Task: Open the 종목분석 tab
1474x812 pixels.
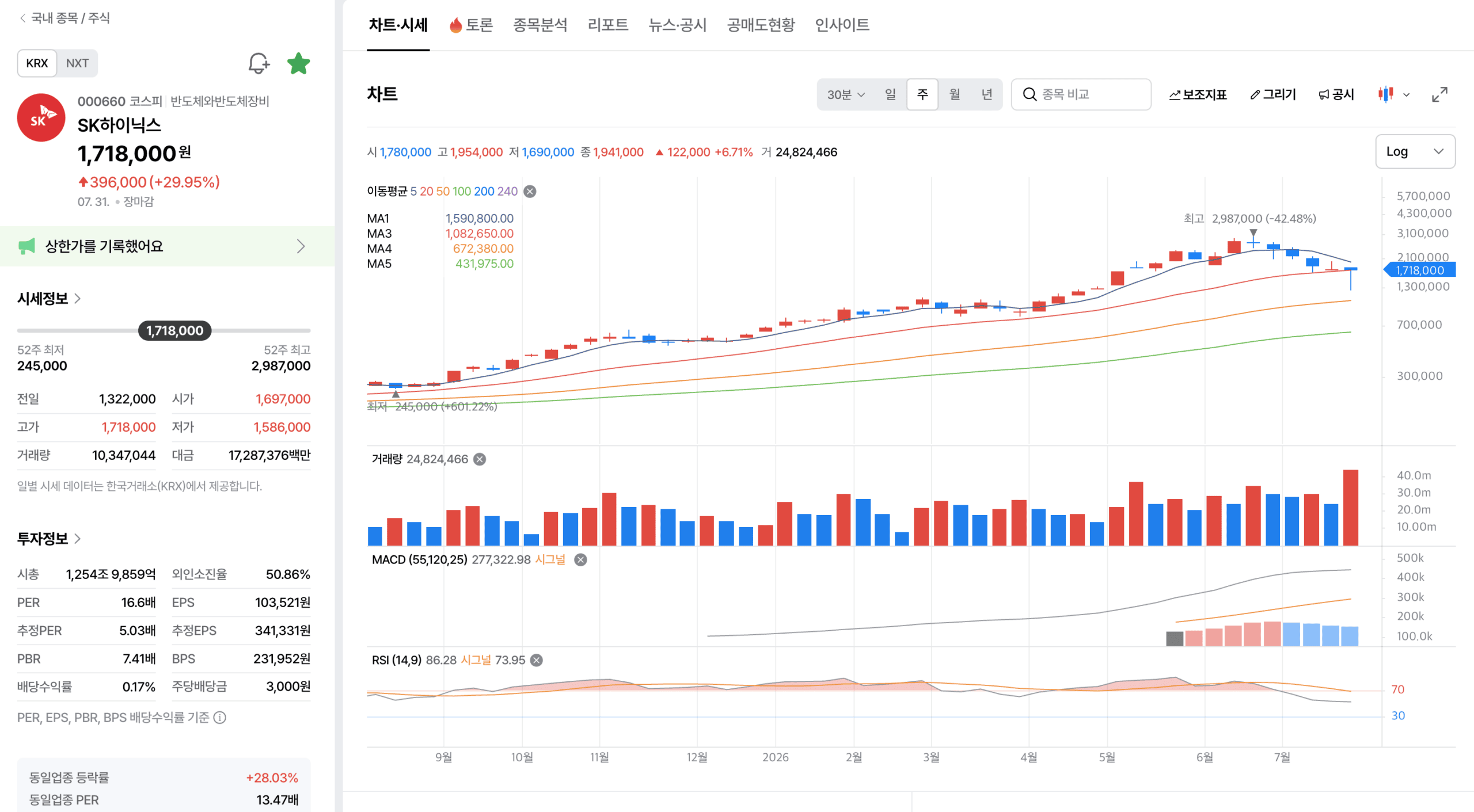Action: [x=540, y=25]
